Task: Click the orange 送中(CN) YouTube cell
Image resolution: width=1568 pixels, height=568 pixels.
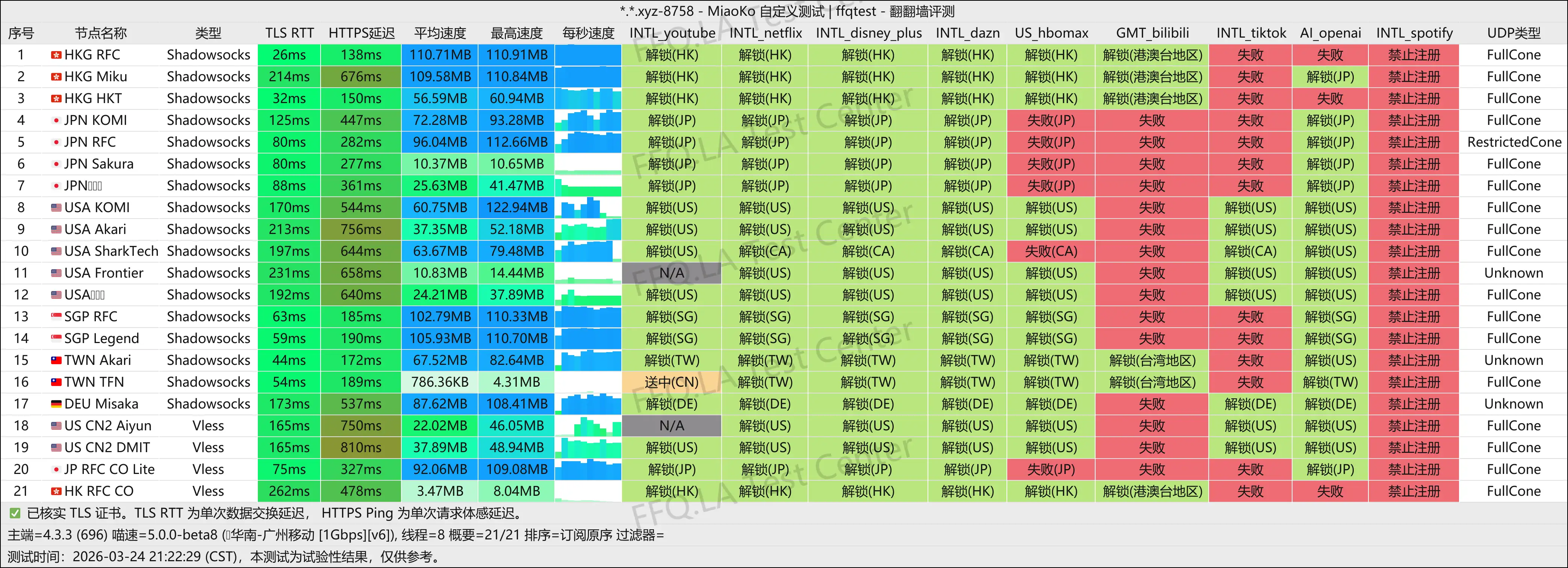Action: pyautogui.click(x=671, y=382)
